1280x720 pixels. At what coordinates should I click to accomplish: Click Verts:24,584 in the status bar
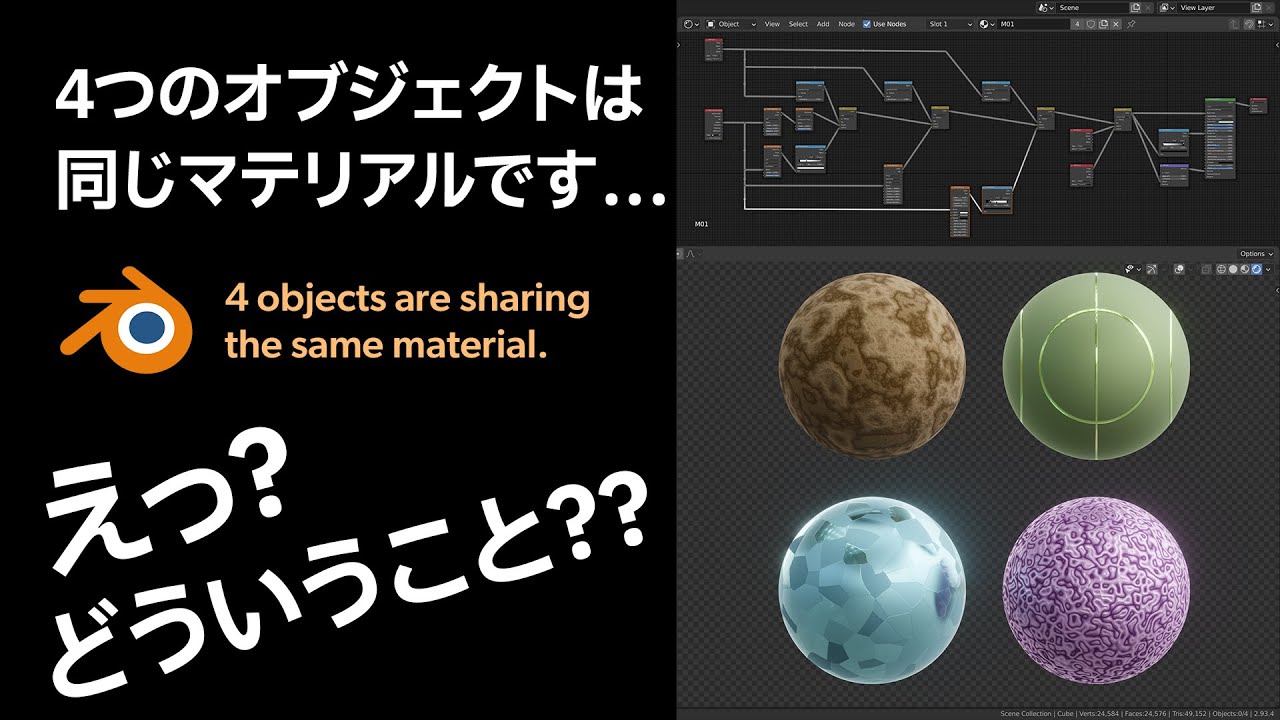click(1097, 713)
